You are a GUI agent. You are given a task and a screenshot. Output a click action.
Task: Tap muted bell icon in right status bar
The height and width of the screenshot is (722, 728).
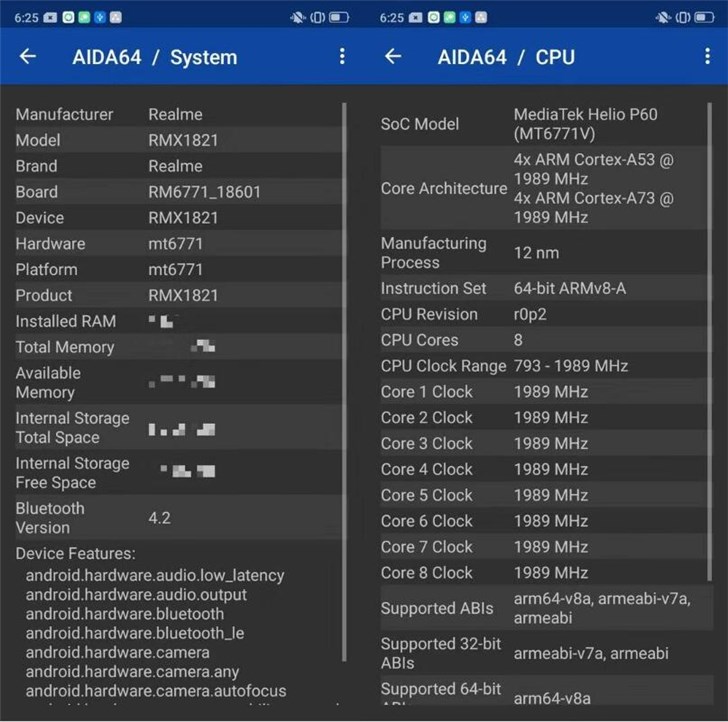663,18
